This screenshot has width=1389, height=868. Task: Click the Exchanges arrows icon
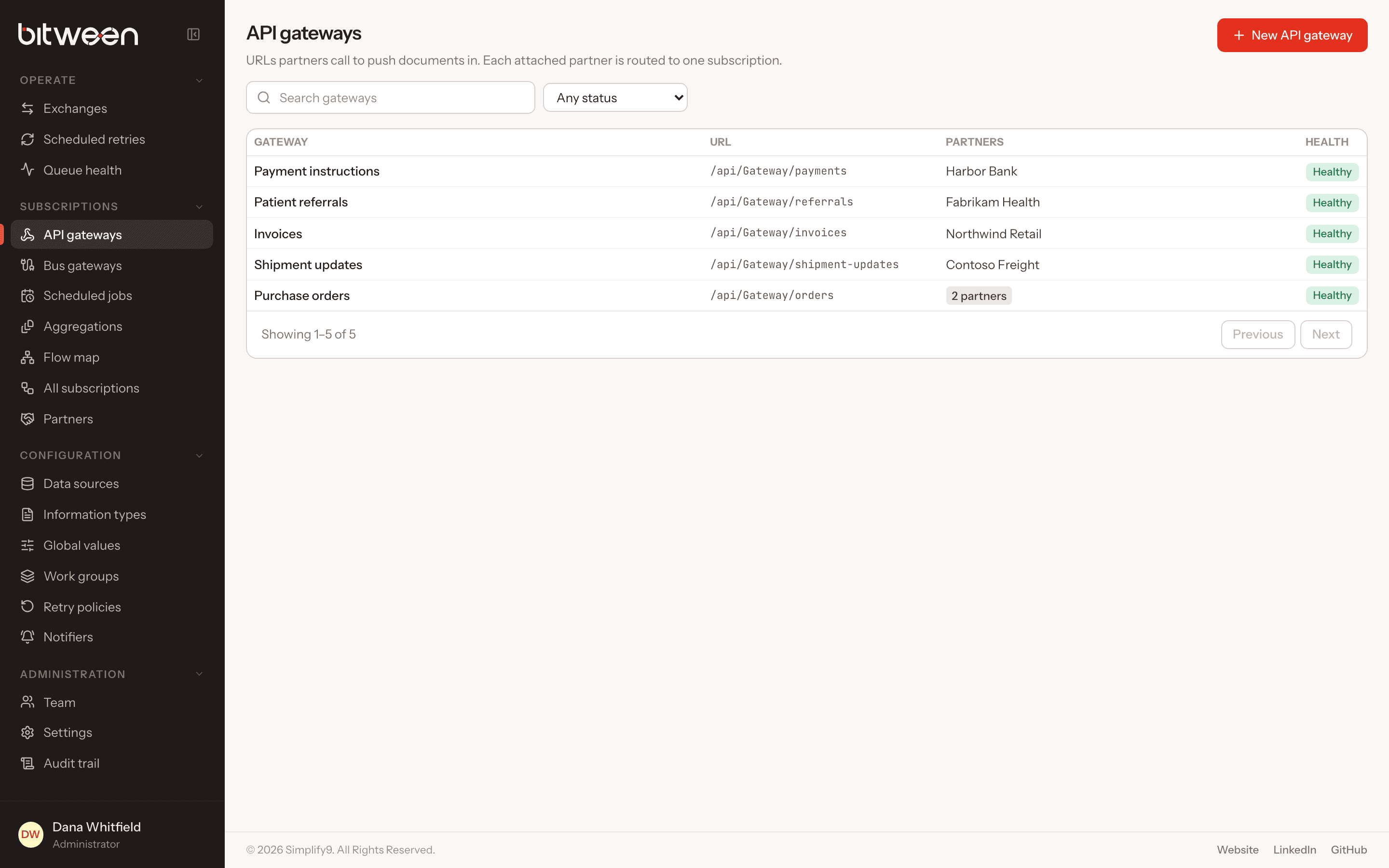coord(27,108)
